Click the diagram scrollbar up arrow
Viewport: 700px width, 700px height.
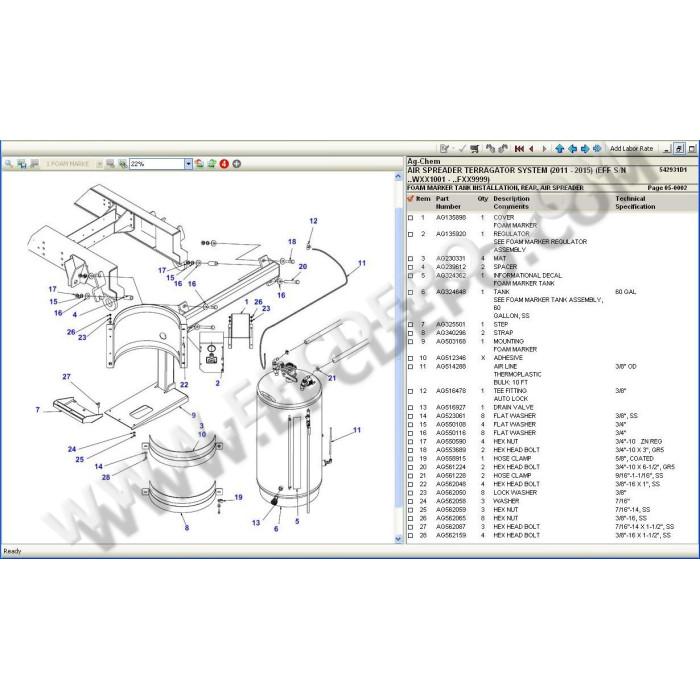(398, 176)
